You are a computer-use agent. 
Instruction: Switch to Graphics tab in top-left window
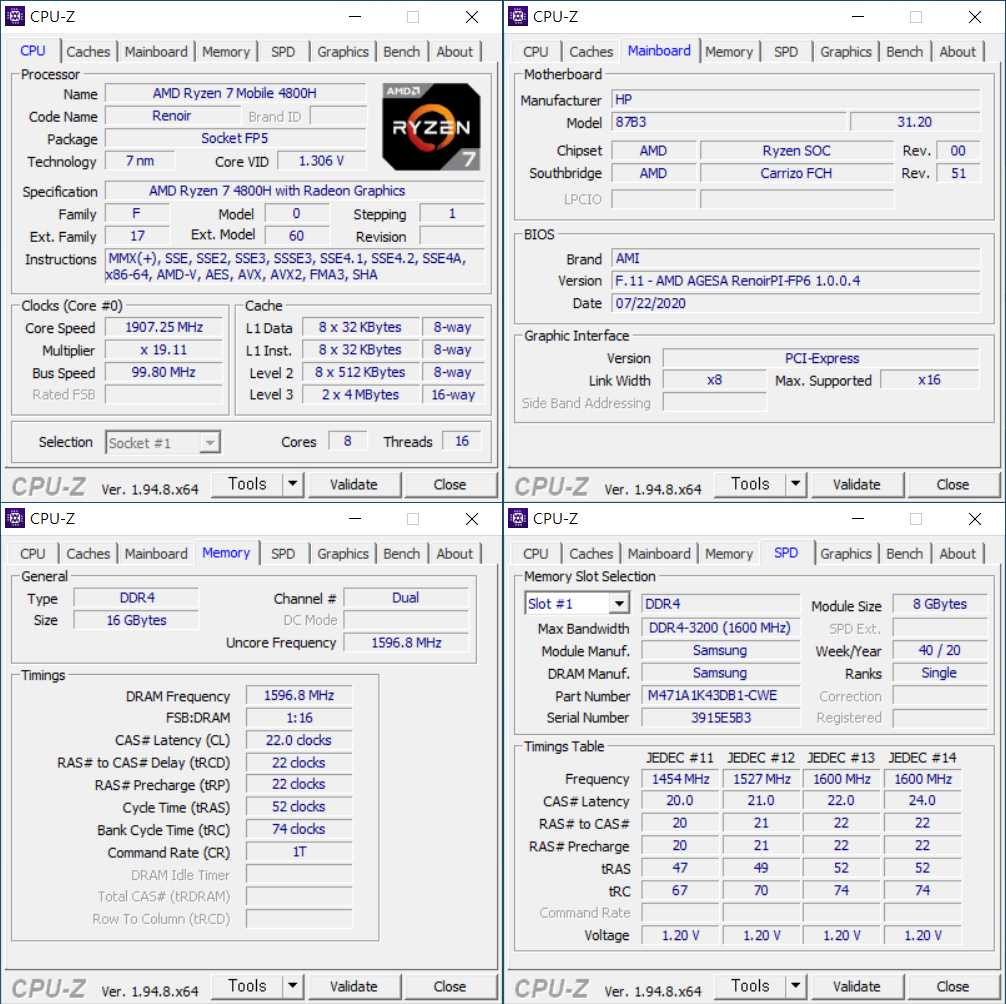click(x=343, y=51)
